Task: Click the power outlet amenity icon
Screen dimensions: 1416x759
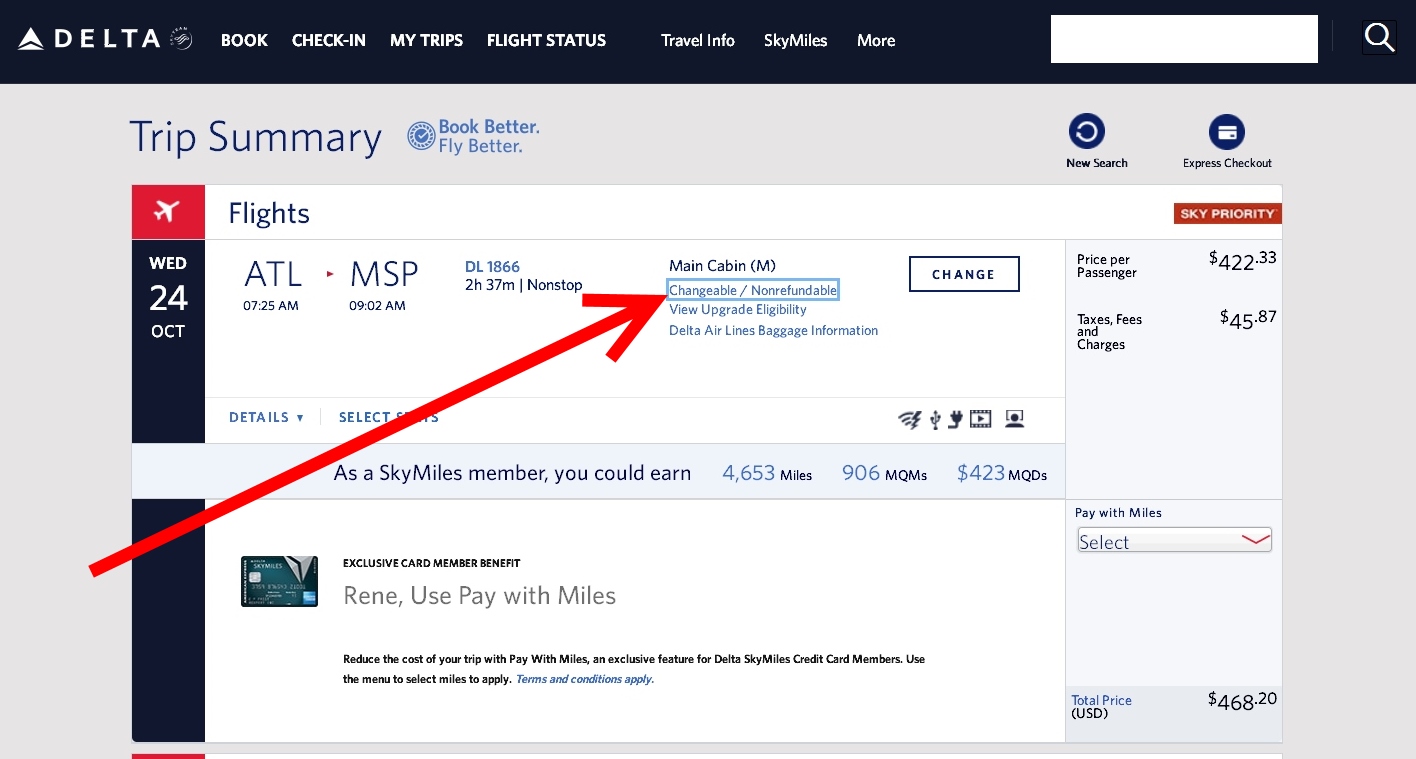Action: click(x=956, y=419)
